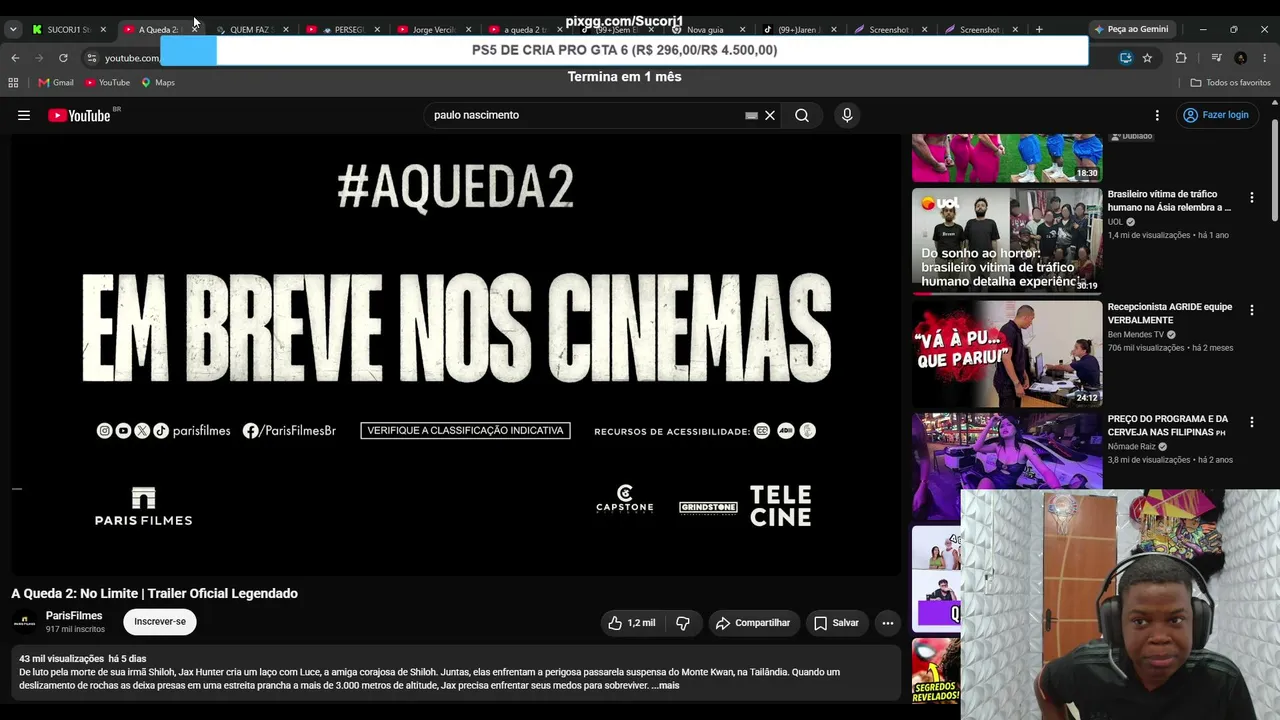This screenshot has width=1280, height=720.
Task: Bookmark this page with the star icon
Action: (x=1147, y=58)
